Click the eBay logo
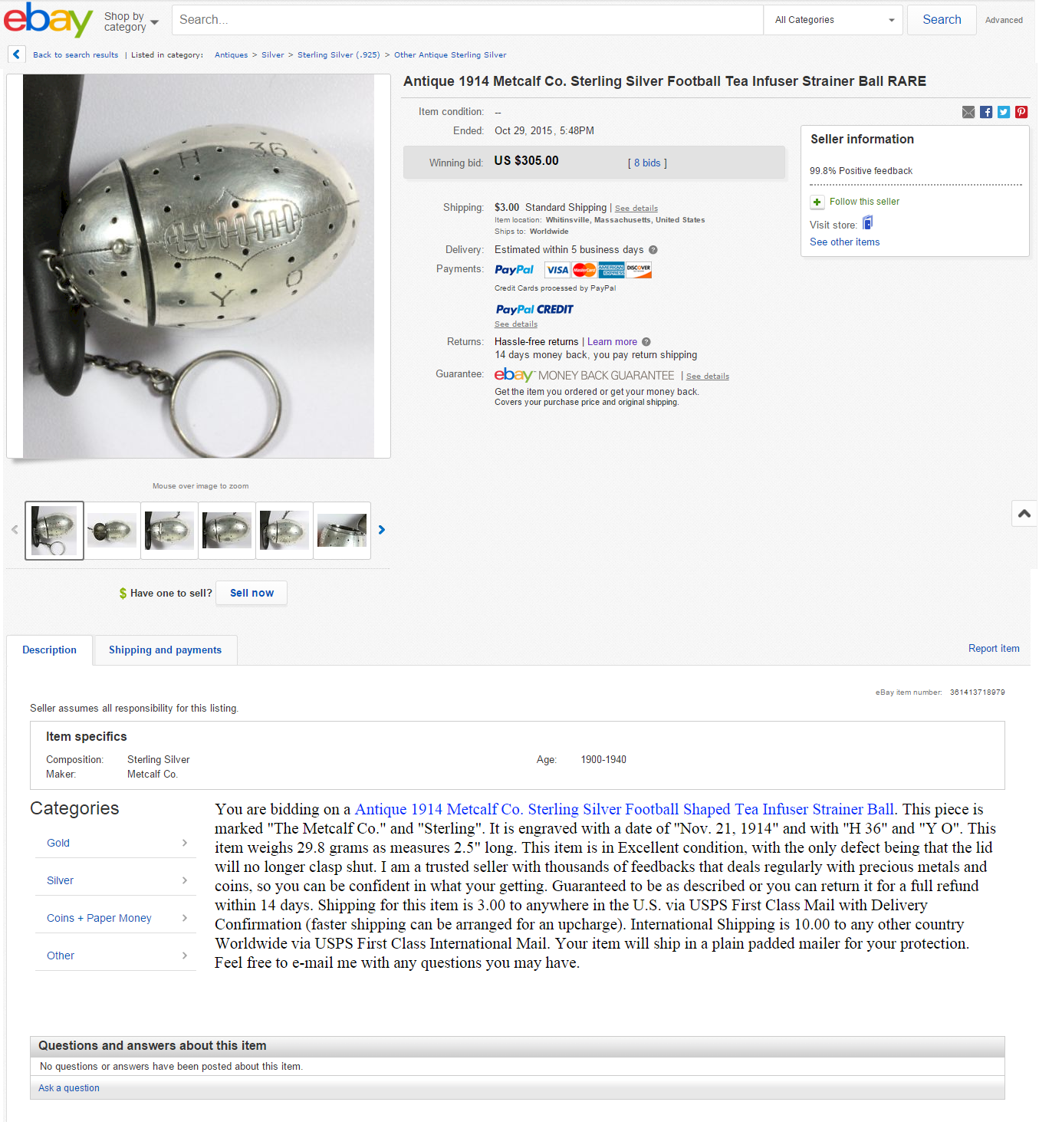 tap(48, 19)
